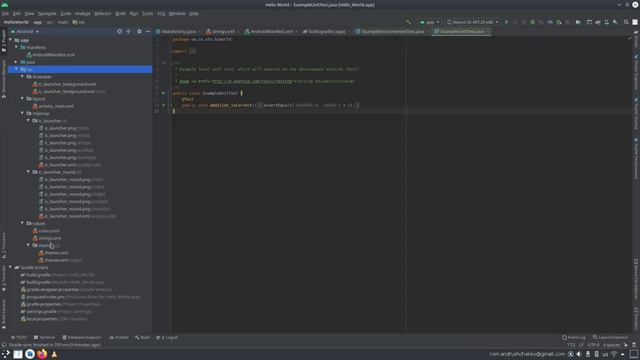
Task: Open the Structure tool window side tab
Action: coord(4,245)
